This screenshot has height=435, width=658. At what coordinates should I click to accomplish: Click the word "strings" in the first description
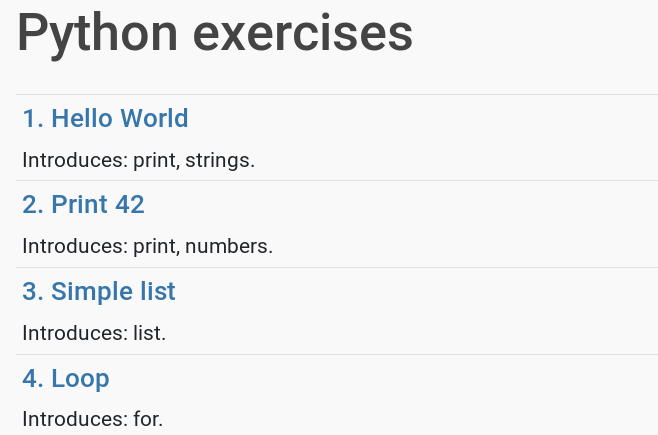tap(220, 160)
